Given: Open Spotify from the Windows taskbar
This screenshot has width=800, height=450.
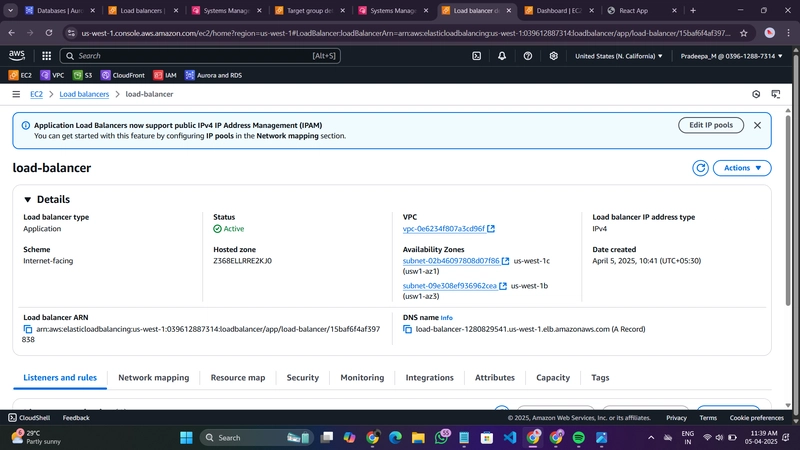Looking at the screenshot, I should tap(579, 438).
